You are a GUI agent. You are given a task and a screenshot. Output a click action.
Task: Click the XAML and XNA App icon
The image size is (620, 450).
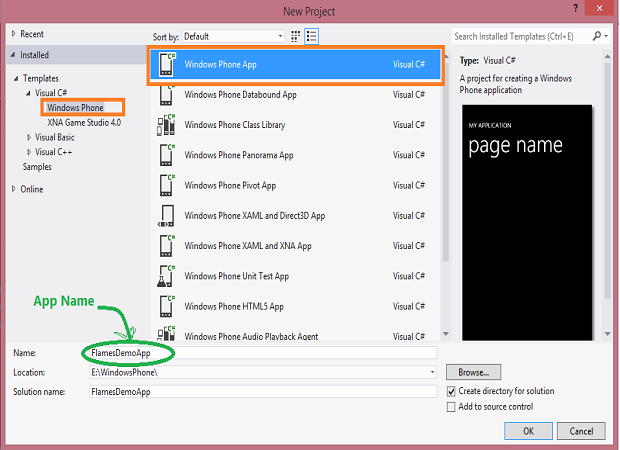click(166, 246)
